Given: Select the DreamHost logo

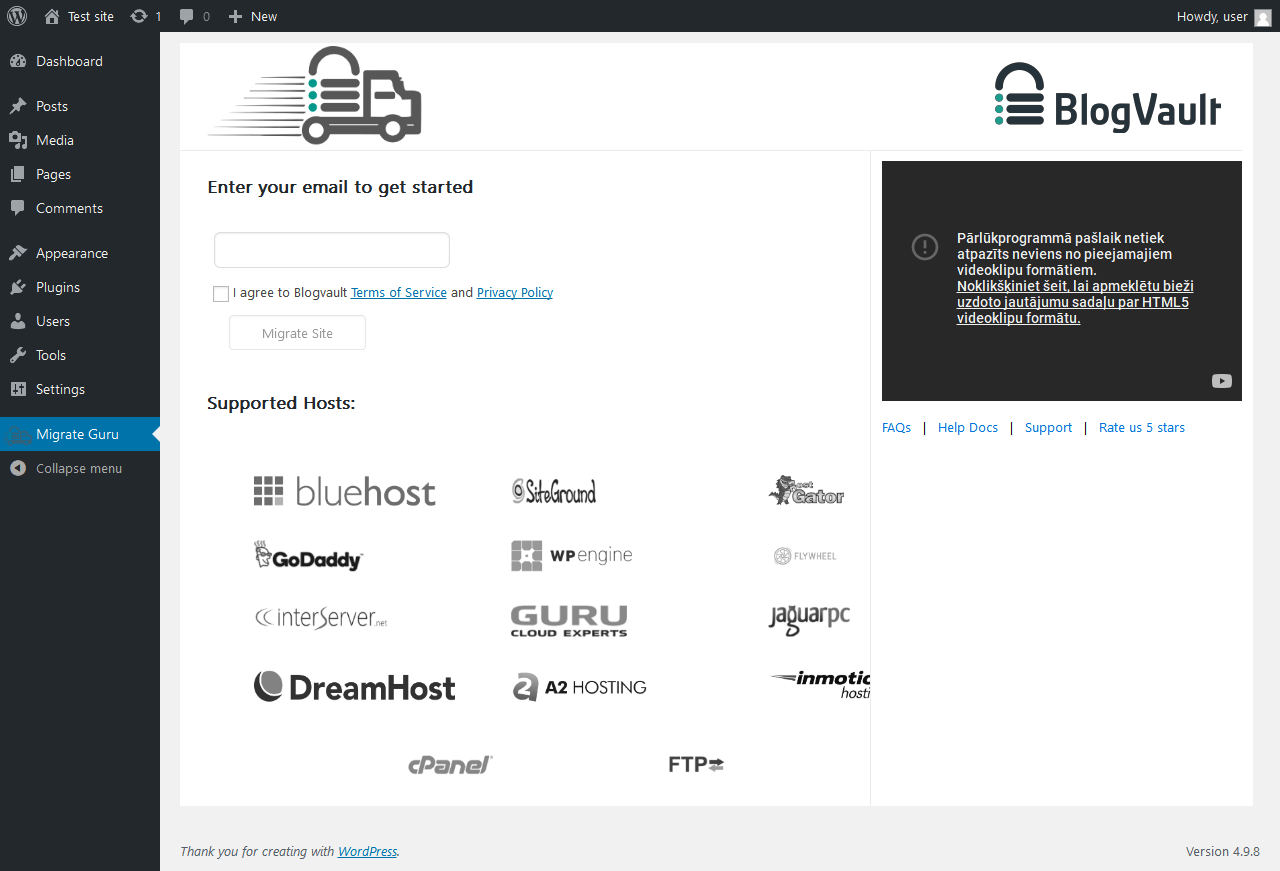Looking at the screenshot, I should pyautogui.click(x=355, y=687).
